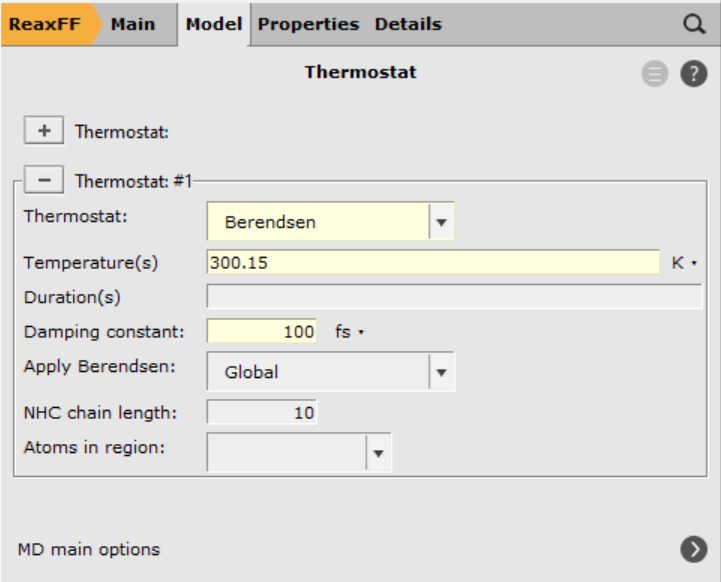Go to MD main options arrow
Image resolution: width=721 pixels, height=582 pixels.
[x=693, y=549]
